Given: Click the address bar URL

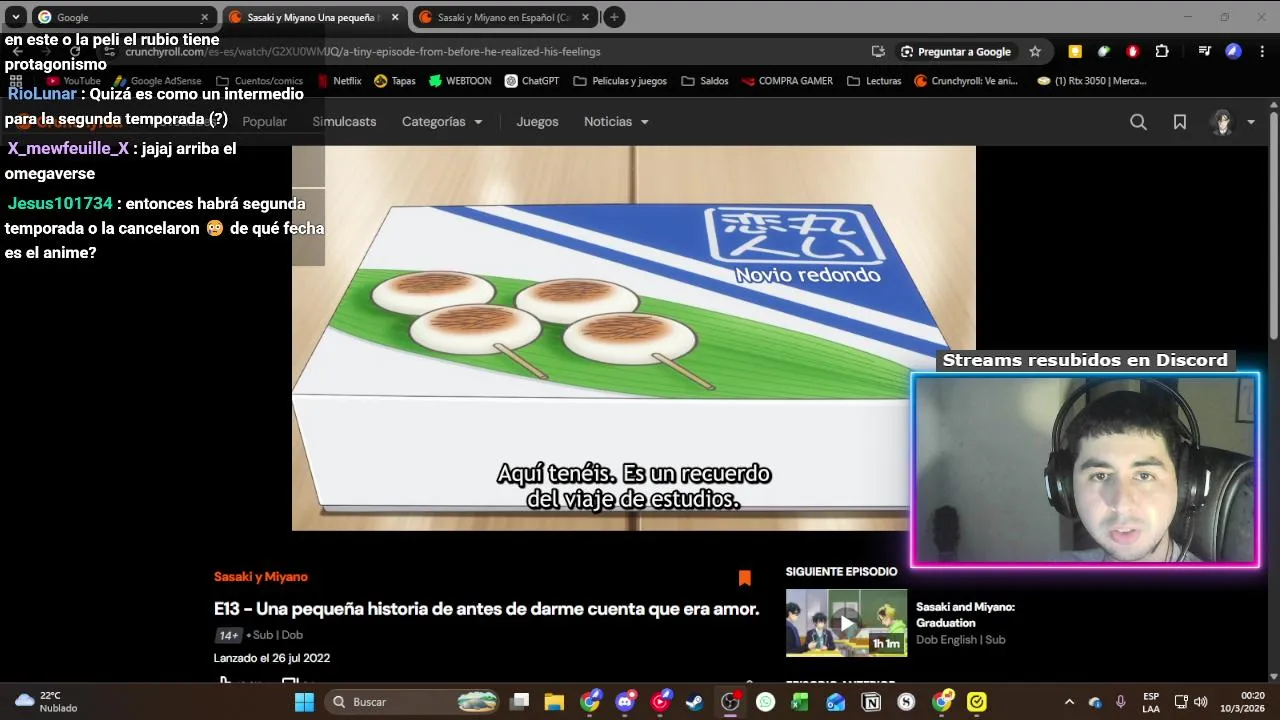Looking at the screenshot, I should click(x=363, y=52).
